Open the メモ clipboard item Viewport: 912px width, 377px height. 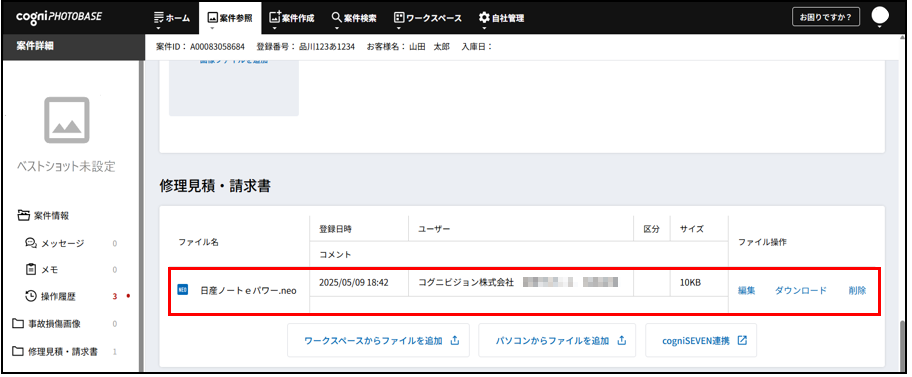42,269
